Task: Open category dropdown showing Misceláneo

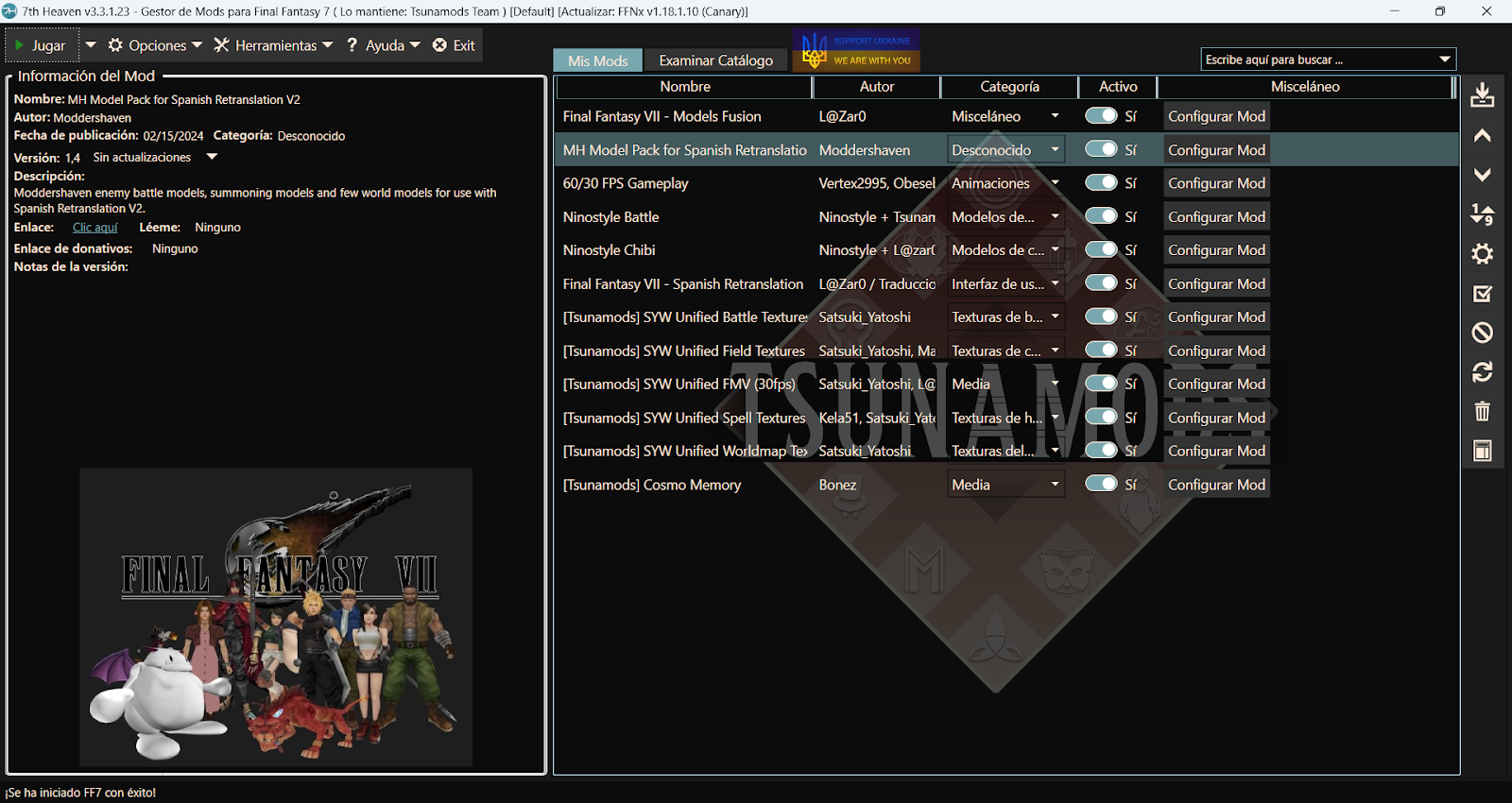Action: (1005, 116)
